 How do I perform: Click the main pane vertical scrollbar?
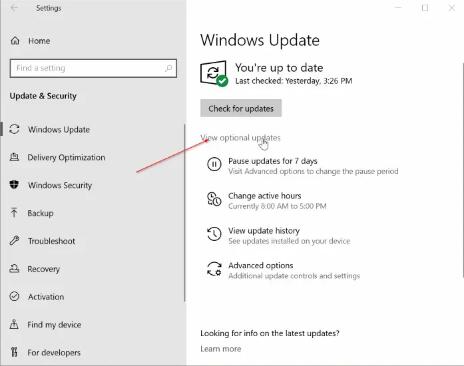(463, 170)
